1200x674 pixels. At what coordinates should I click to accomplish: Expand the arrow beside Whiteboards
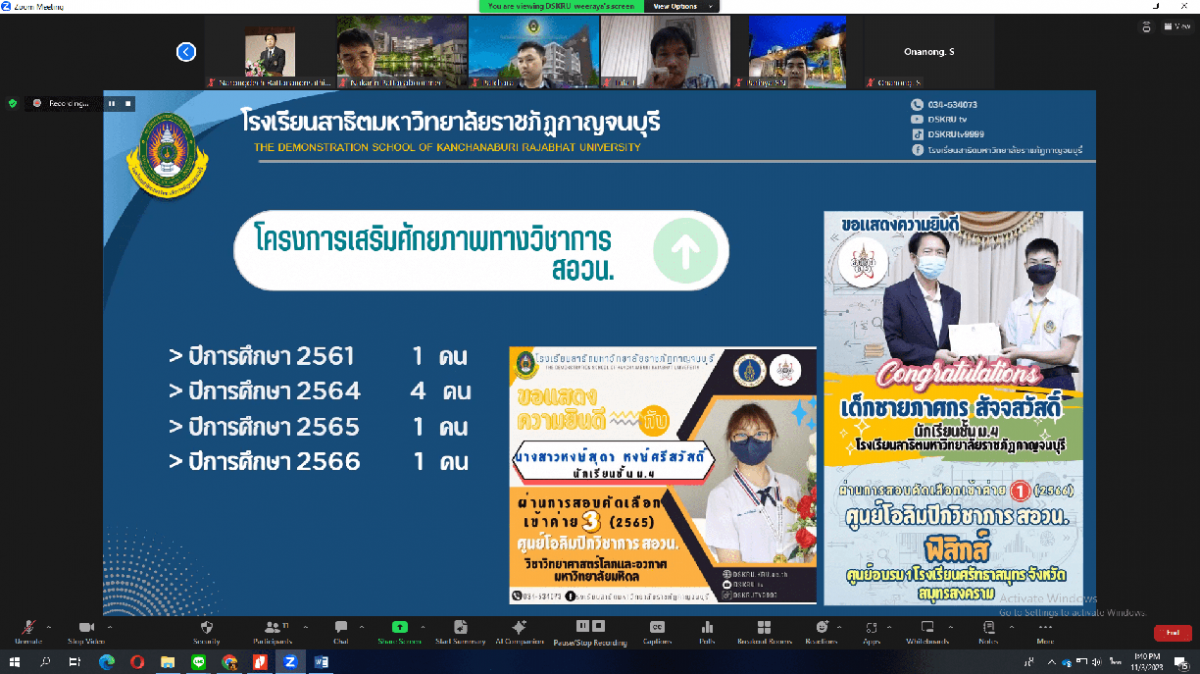[951, 625]
